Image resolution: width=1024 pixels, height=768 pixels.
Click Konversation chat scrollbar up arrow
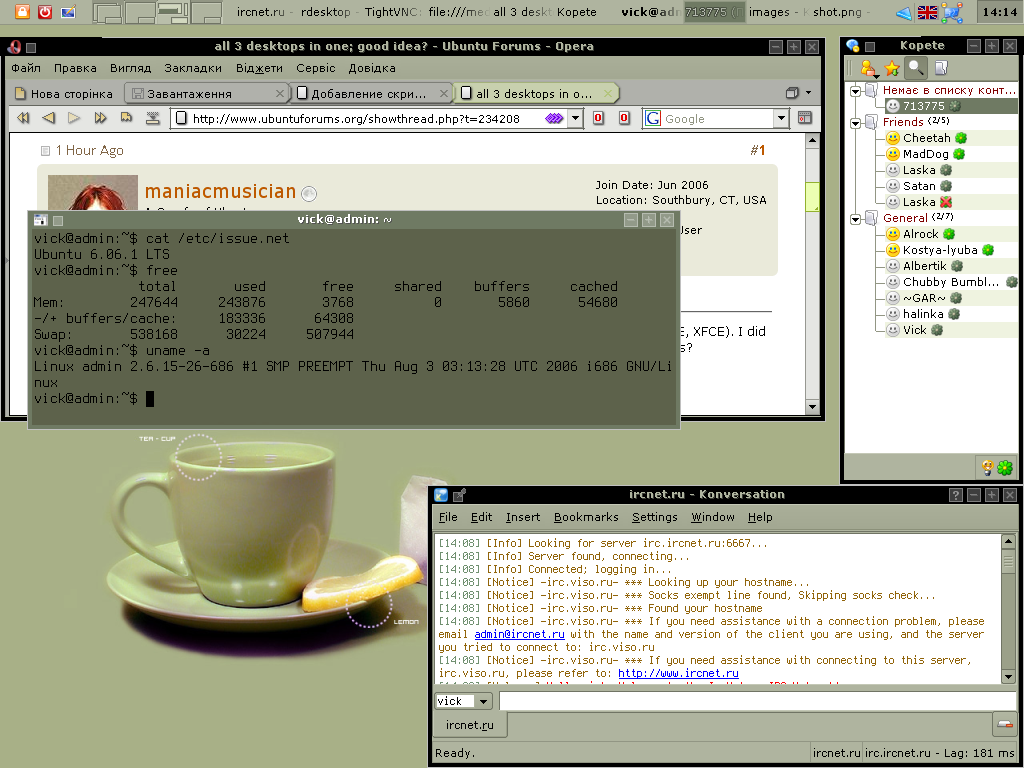point(1008,541)
